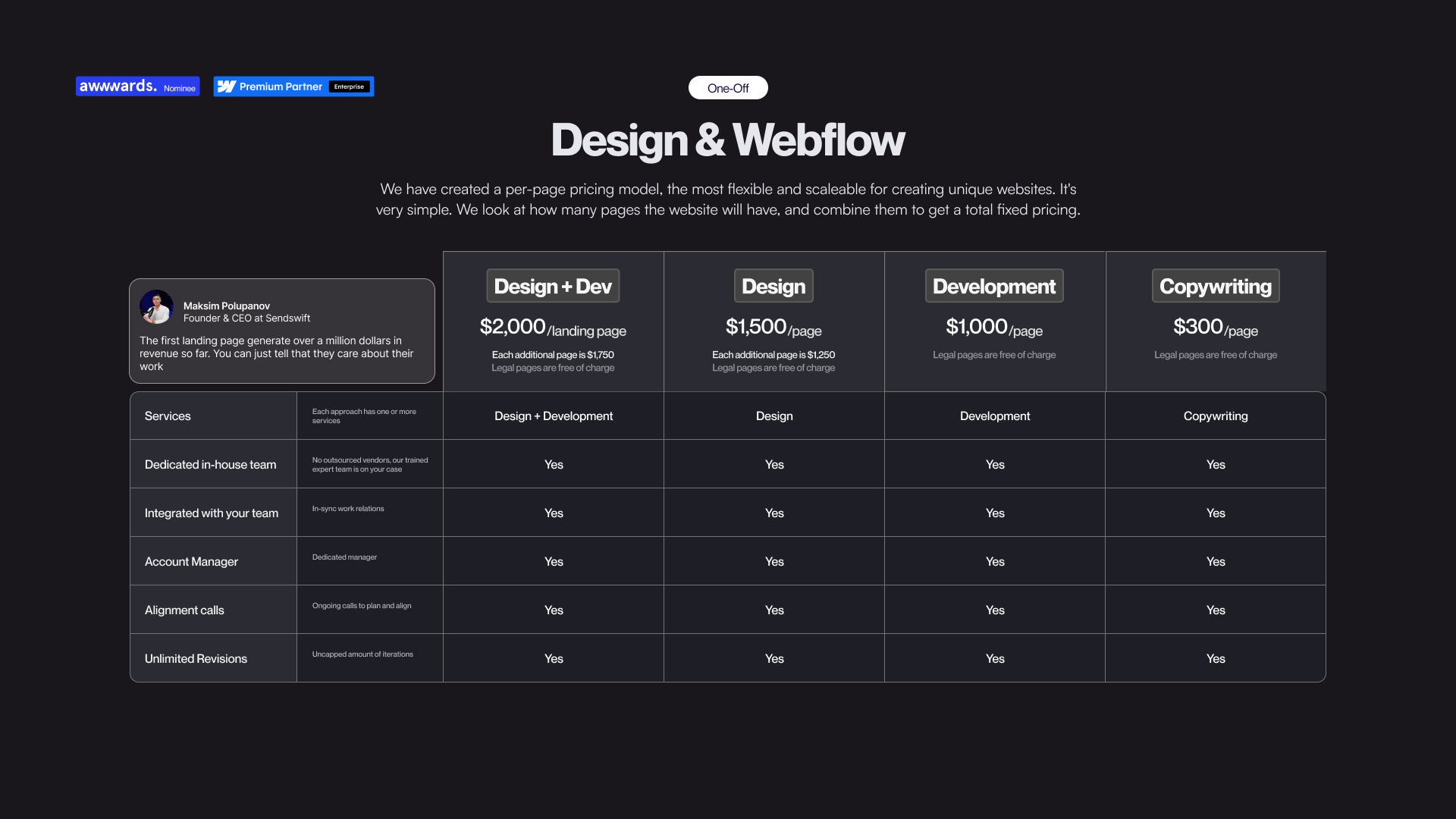The height and width of the screenshot is (819, 1456).
Task: Click the Alignment calls row label
Action: 184,610
